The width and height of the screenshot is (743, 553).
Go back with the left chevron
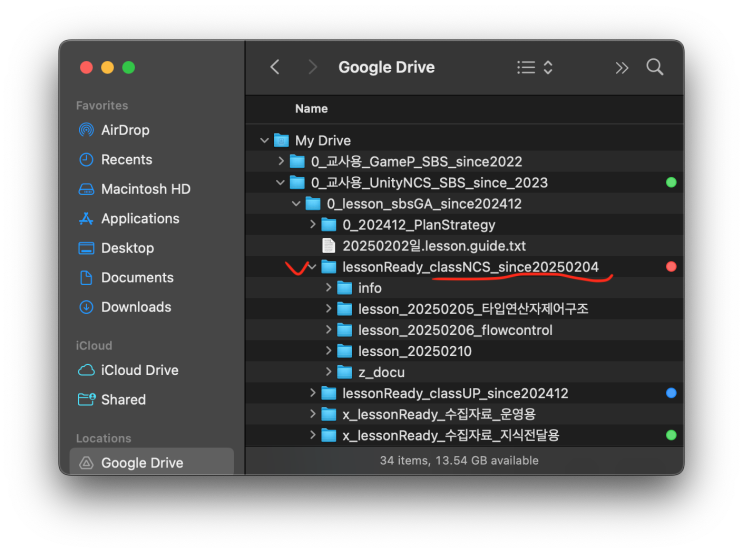(275, 67)
